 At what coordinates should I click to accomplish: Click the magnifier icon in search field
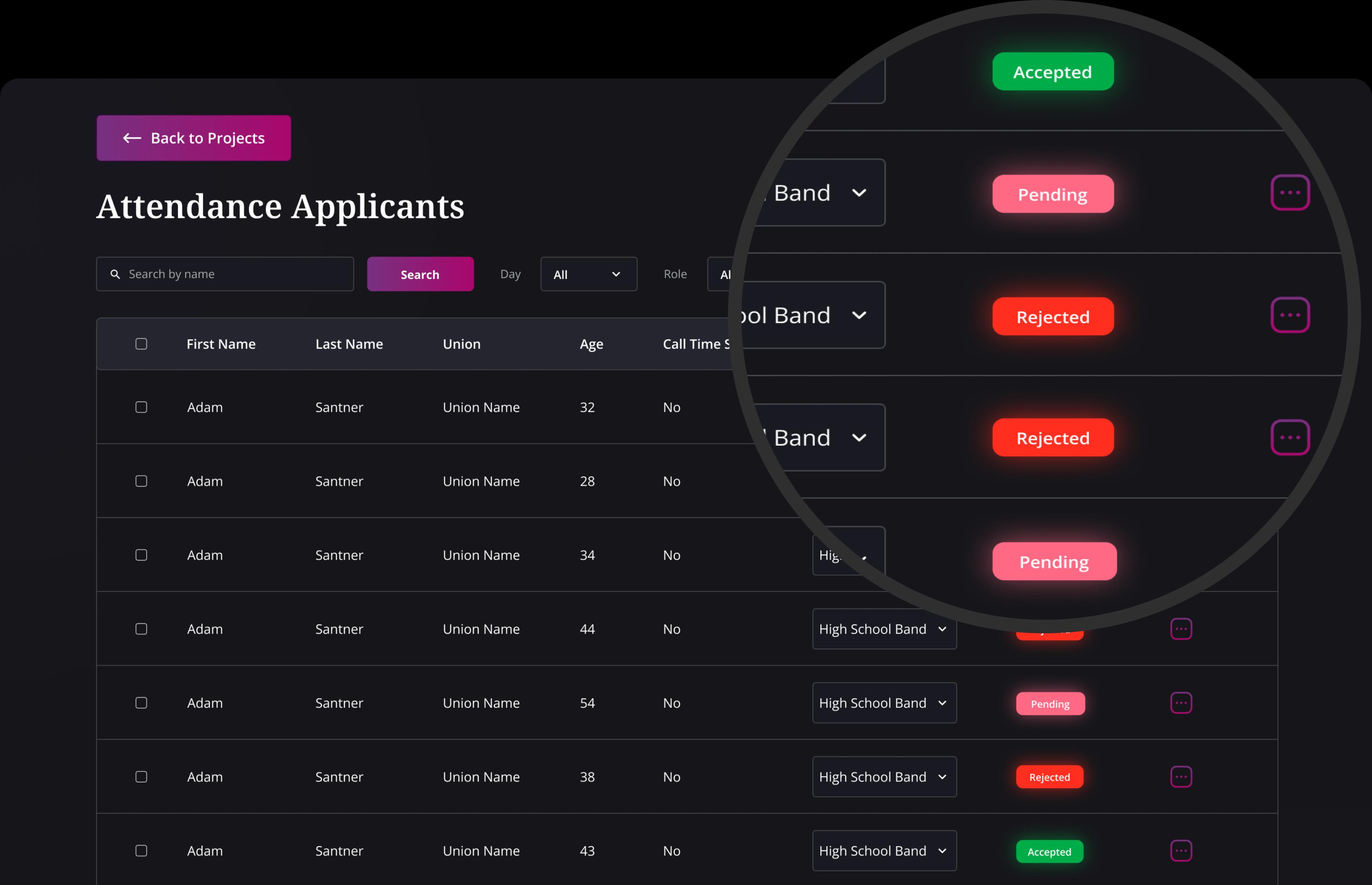(x=115, y=274)
